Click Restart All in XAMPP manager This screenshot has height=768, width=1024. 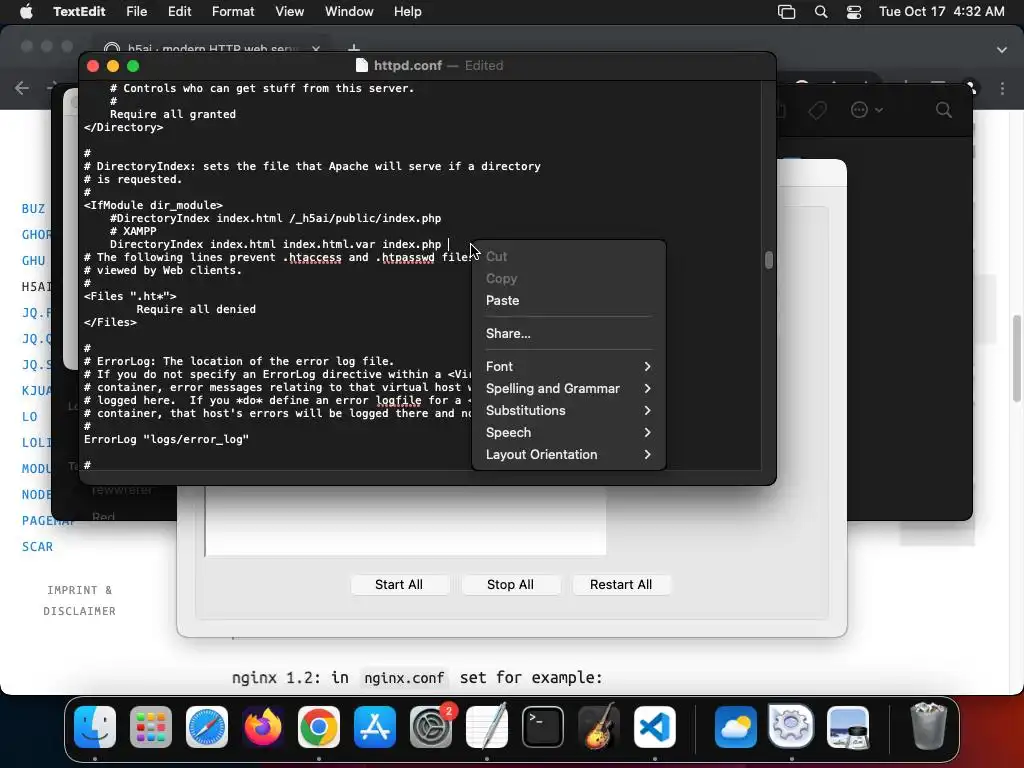(621, 584)
